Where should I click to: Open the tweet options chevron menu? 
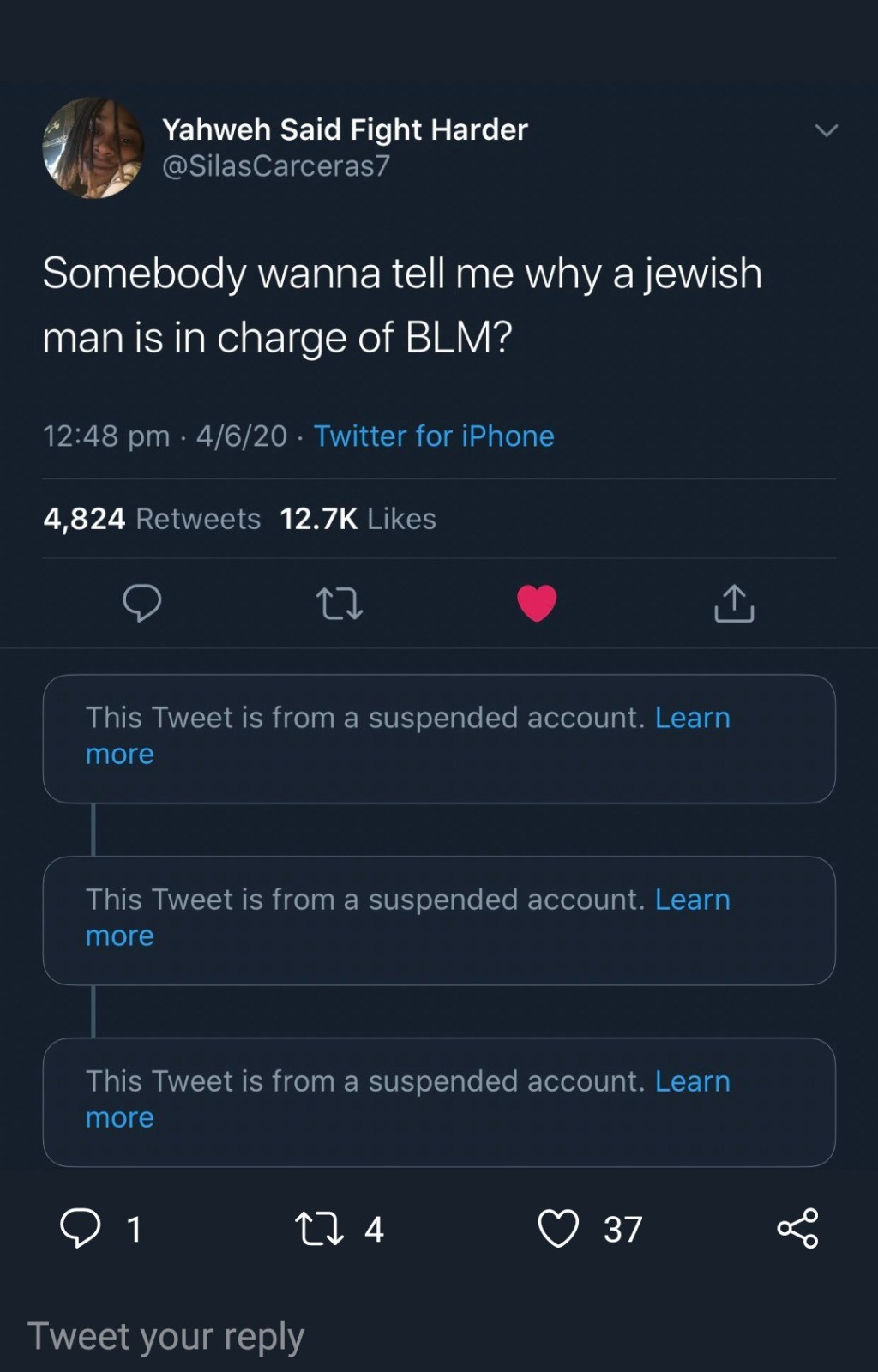point(826,131)
